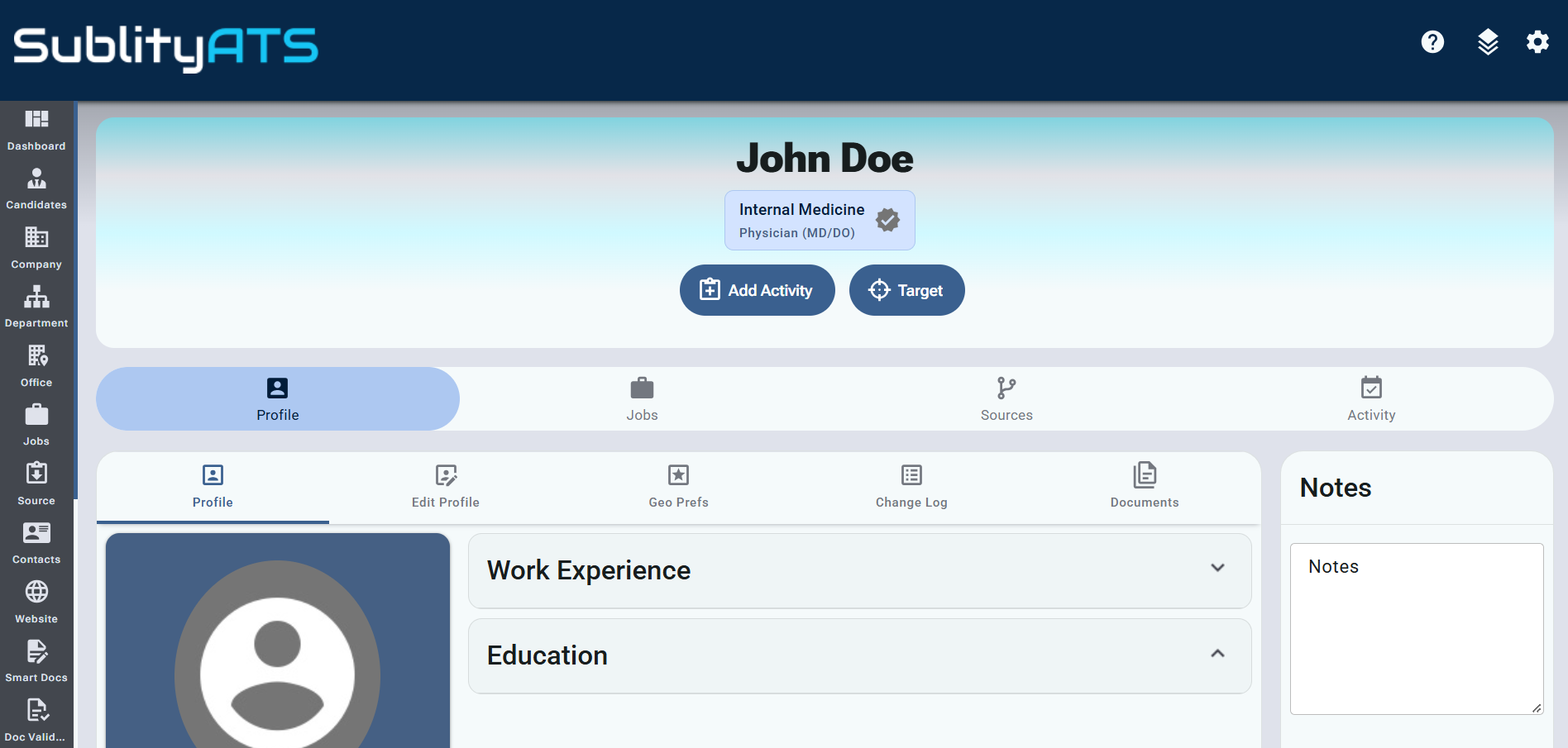1568x748 pixels.
Task: Click into the Notes text area
Action: 1417,629
